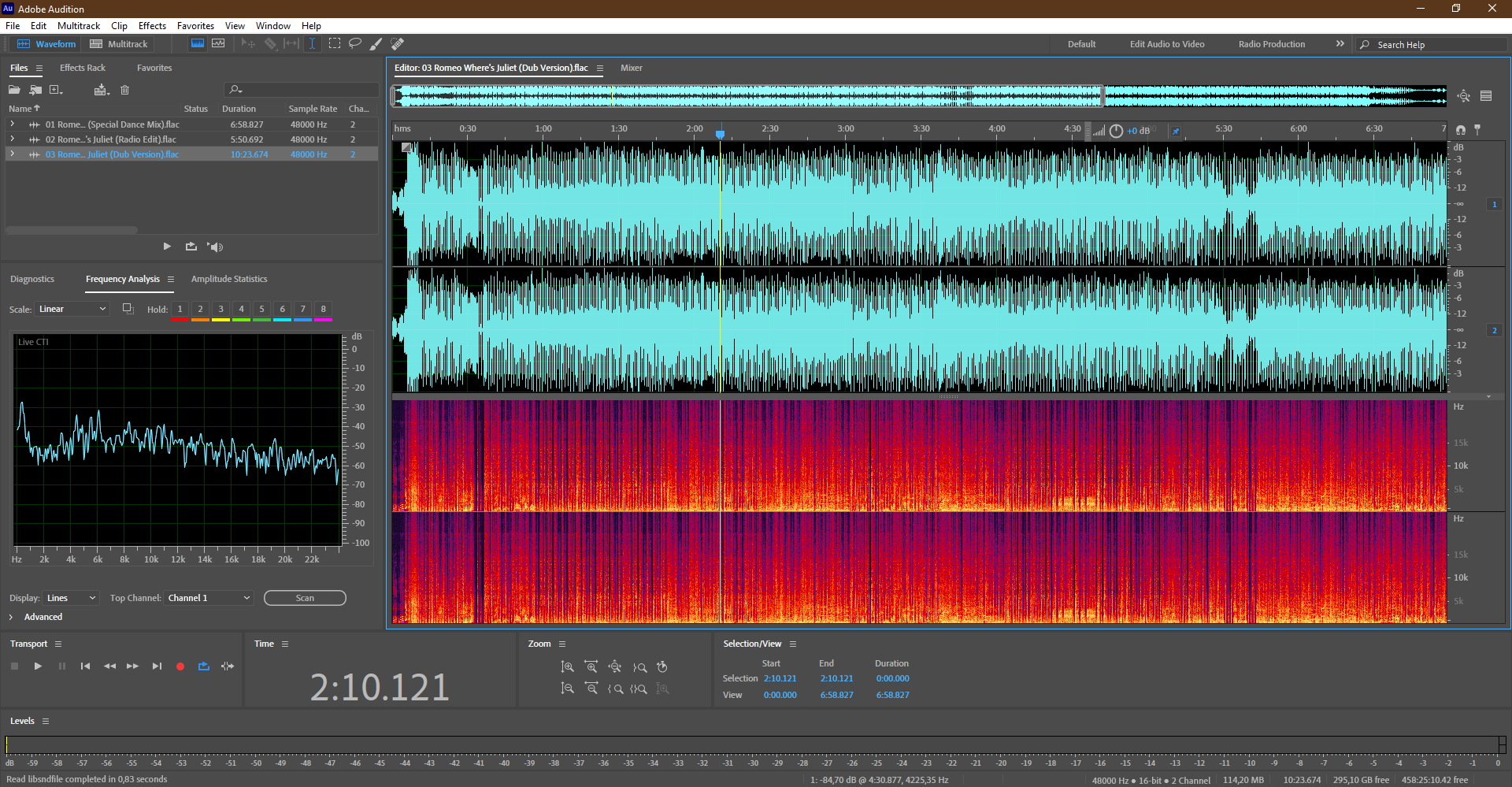This screenshot has width=1512, height=787.
Task: Select Edit Audio to Video workspace
Action: point(1167,44)
